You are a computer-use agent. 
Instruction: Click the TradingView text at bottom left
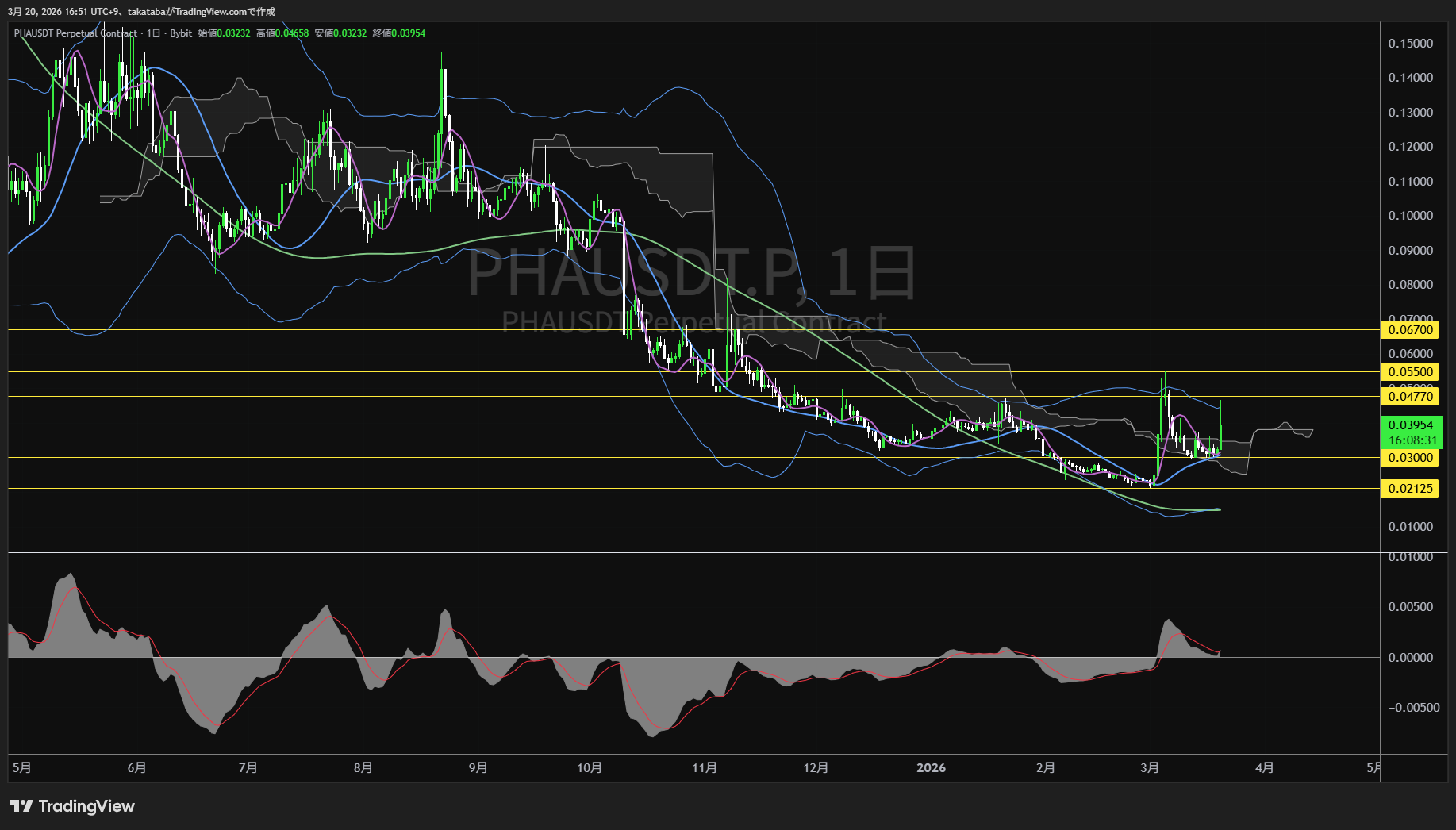tap(86, 806)
